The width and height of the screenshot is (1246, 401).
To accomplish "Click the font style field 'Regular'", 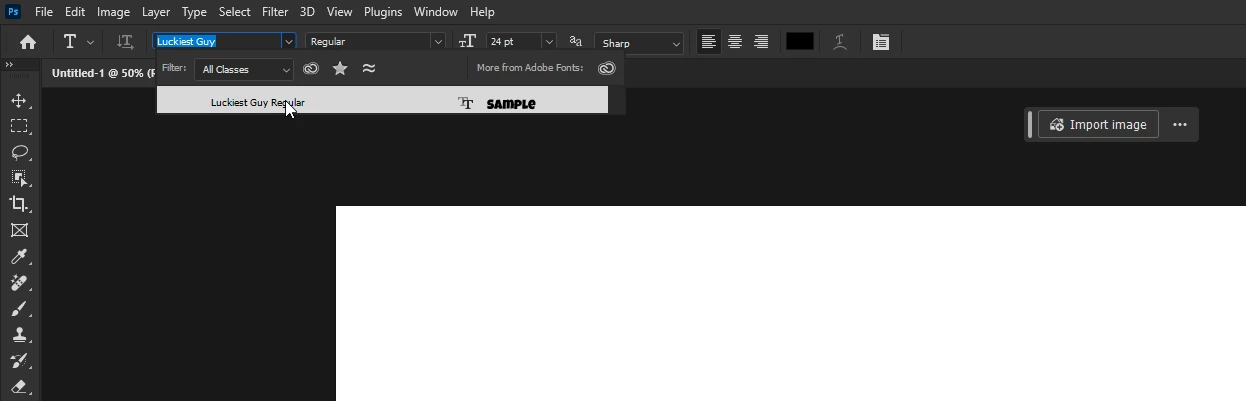I will (x=367, y=42).
